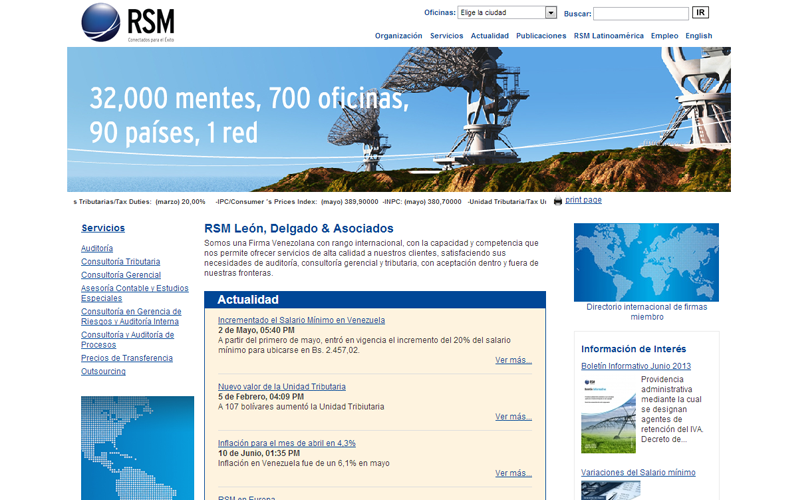
Task: Select the Información de Interés heading
Action: click(634, 349)
